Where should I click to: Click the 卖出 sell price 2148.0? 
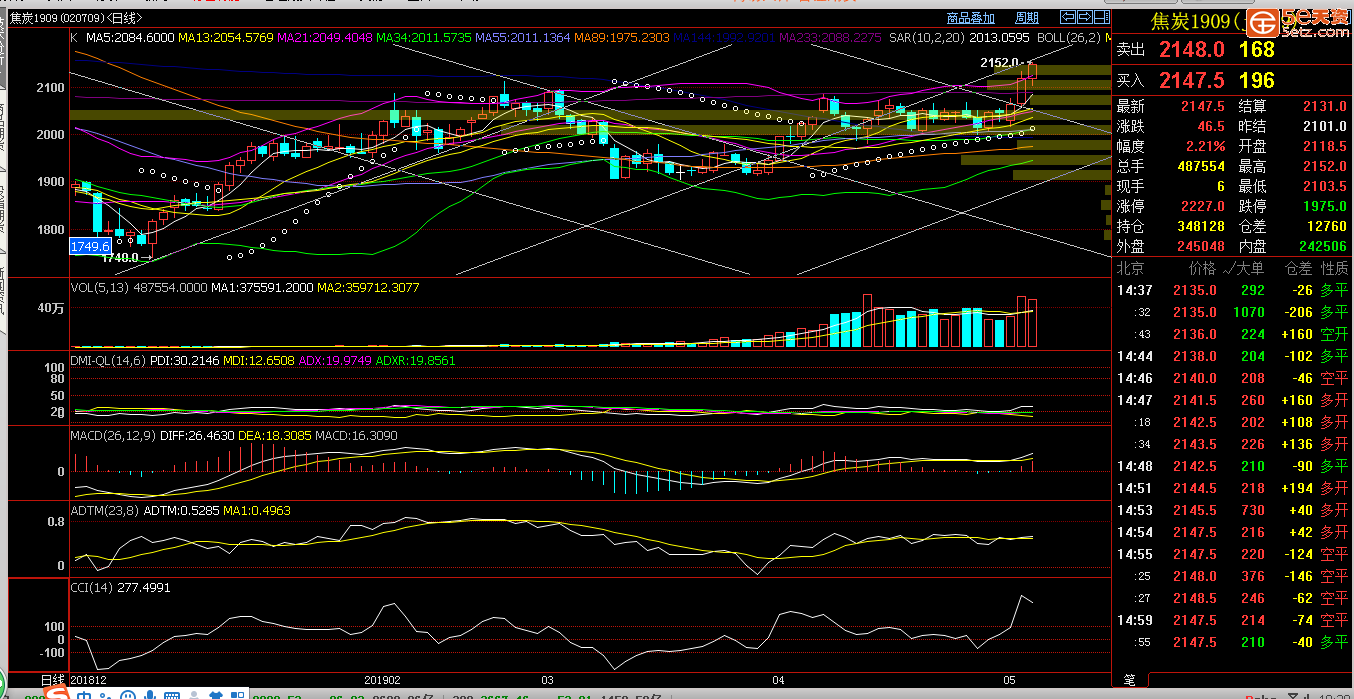[x=1192, y=50]
